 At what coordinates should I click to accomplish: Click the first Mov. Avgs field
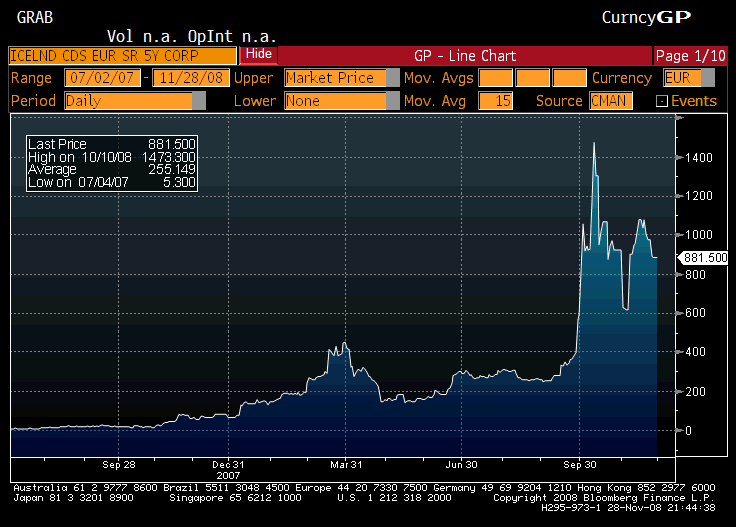[495, 78]
